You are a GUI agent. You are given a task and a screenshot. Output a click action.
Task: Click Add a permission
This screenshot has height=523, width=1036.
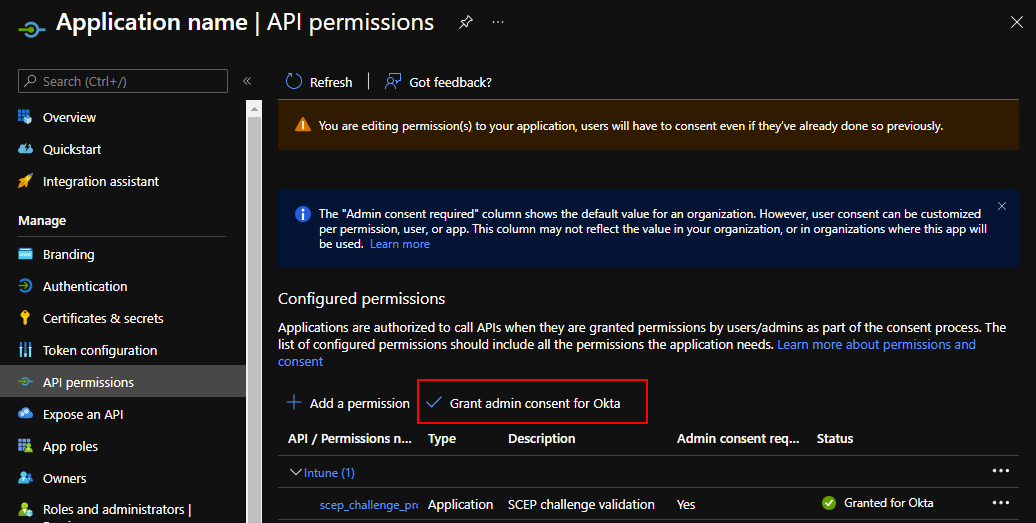tap(348, 403)
